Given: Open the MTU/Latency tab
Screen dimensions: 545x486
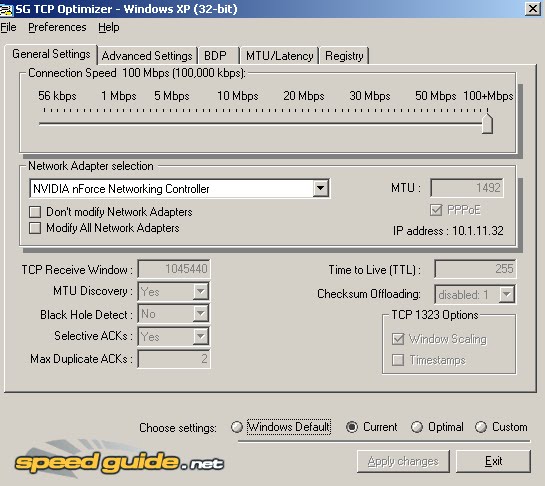Looking at the screenshot, I should coord(279,56).
